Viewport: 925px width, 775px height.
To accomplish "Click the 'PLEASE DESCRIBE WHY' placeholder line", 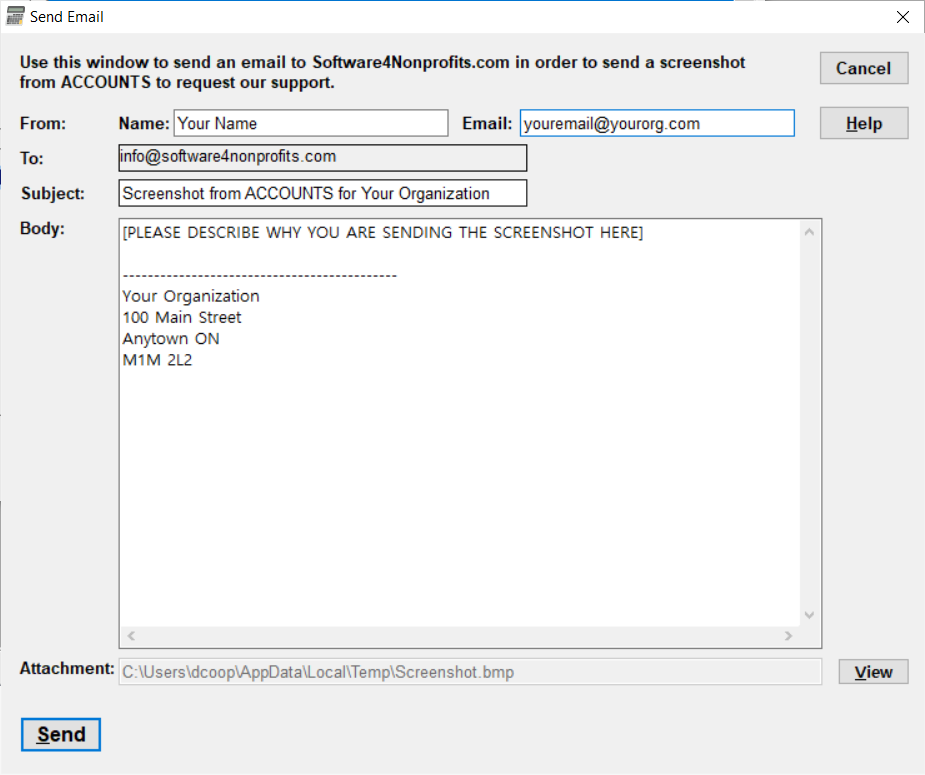I will (x=382, y=232).
